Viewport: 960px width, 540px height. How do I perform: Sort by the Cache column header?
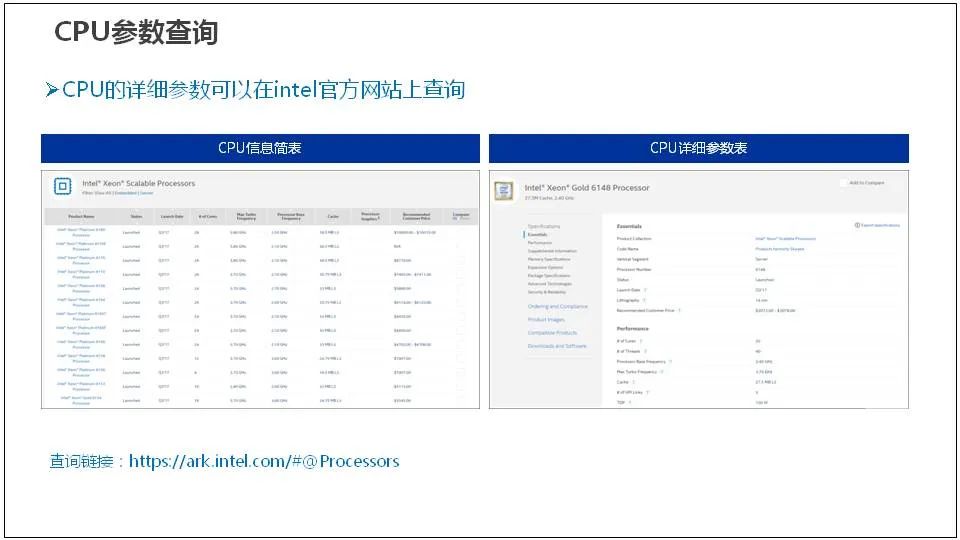pyautogui.click(x=333, y=216)
